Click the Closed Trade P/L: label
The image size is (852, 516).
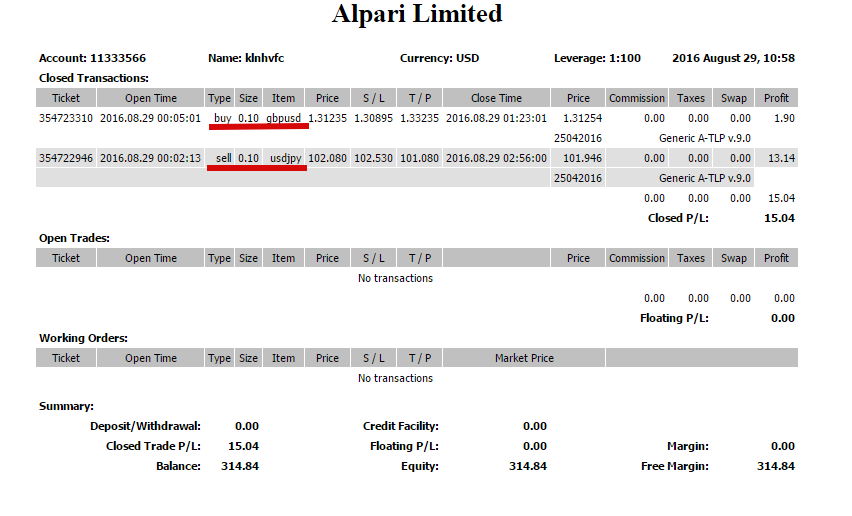[153, 446]
